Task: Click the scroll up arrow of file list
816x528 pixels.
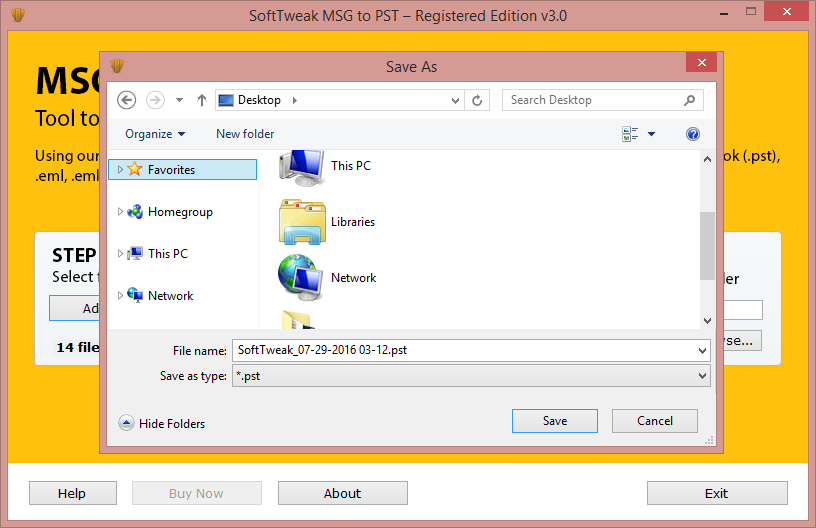Action: click(707, 159)
